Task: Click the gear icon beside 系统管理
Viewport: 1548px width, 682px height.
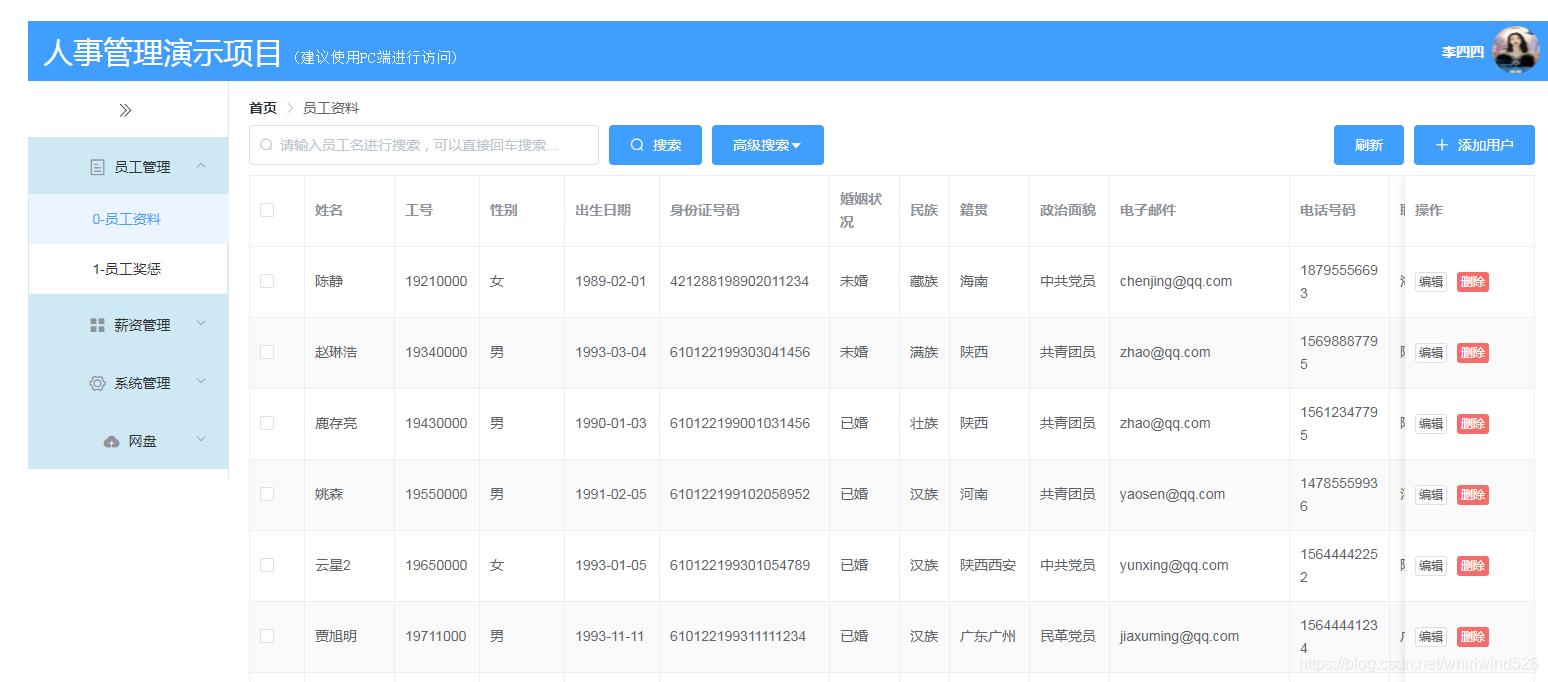Action: [97, 383]
